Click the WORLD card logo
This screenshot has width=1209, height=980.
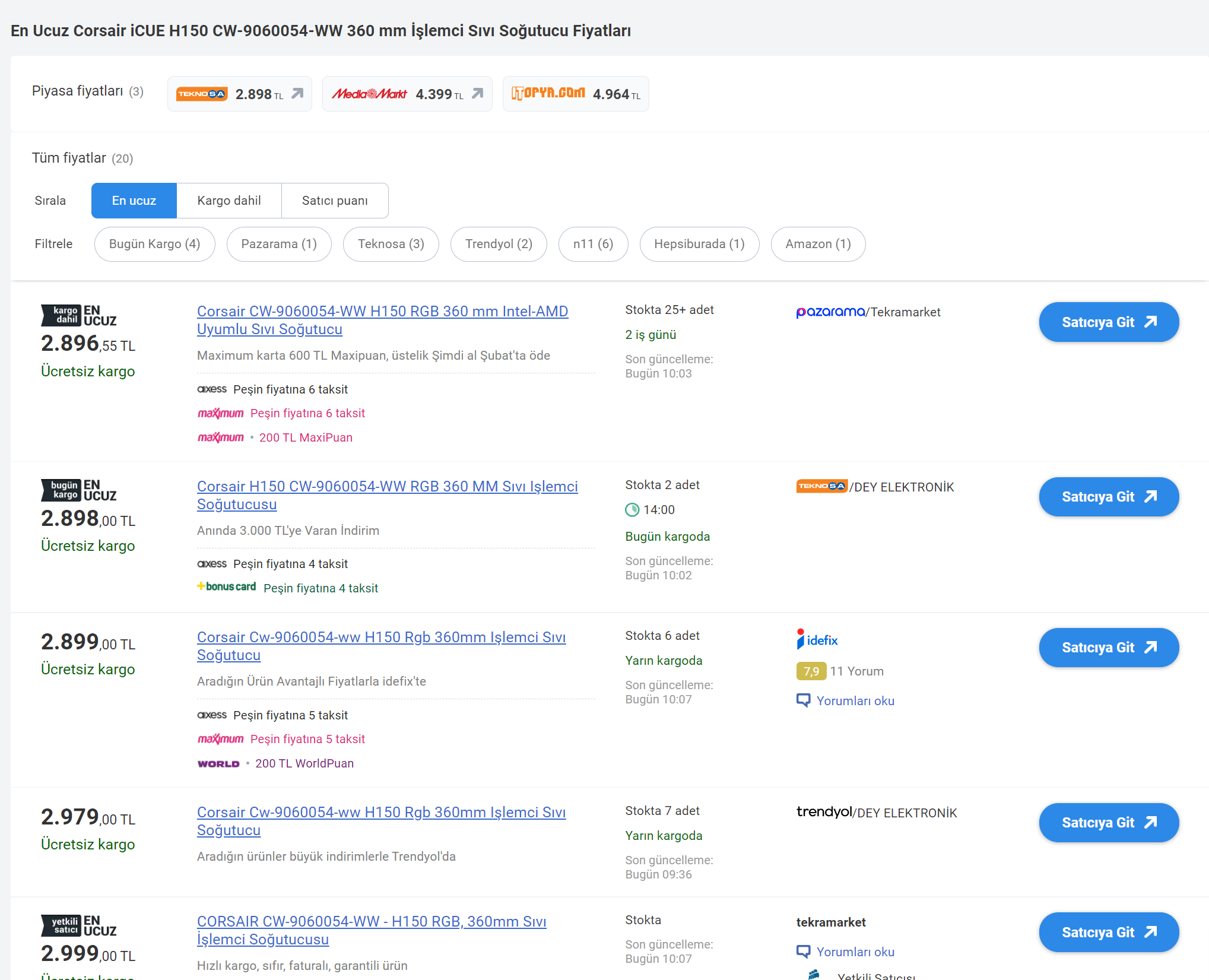pyautogui.click(x=218, y=764)
